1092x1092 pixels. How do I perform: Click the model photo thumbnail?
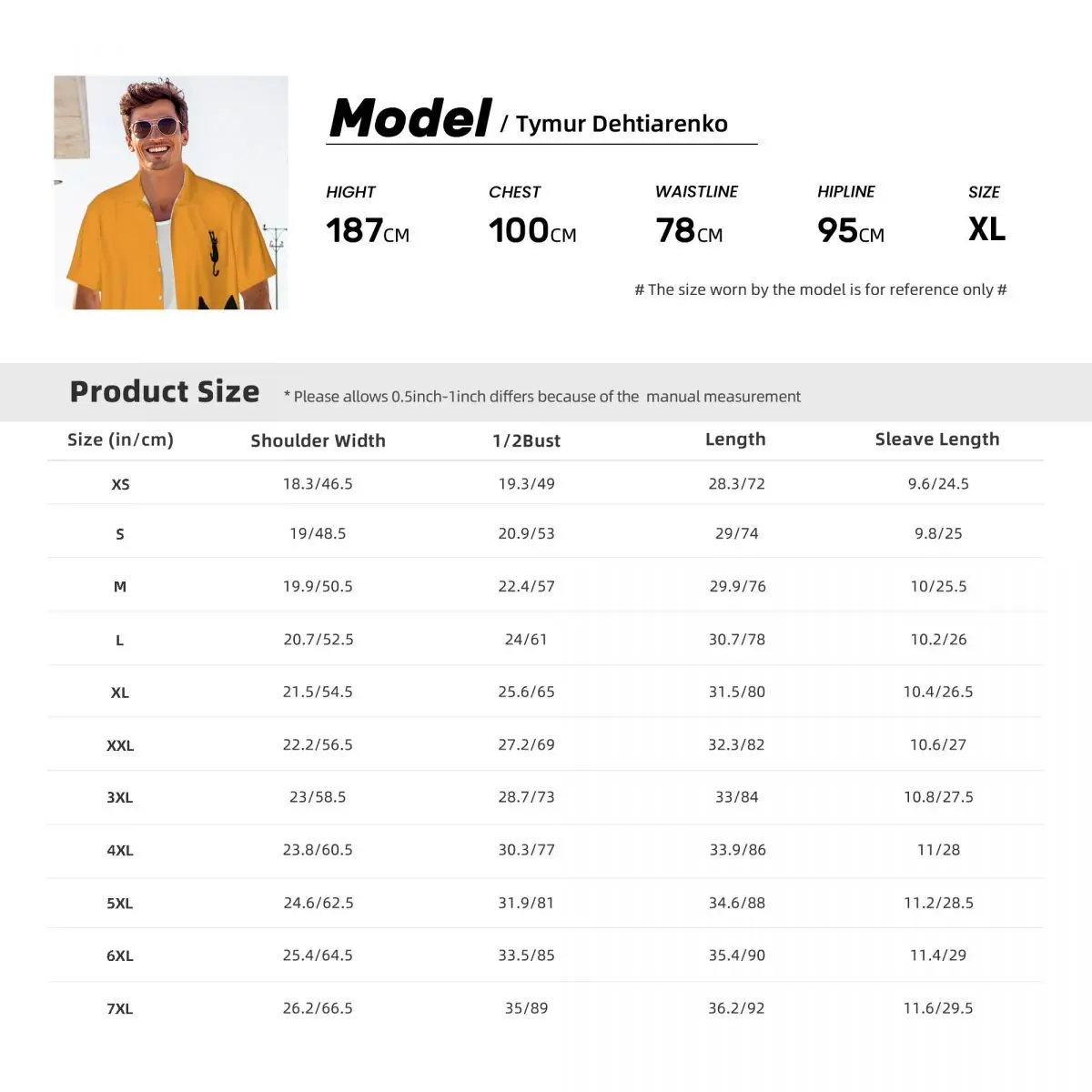click(171, 192)
